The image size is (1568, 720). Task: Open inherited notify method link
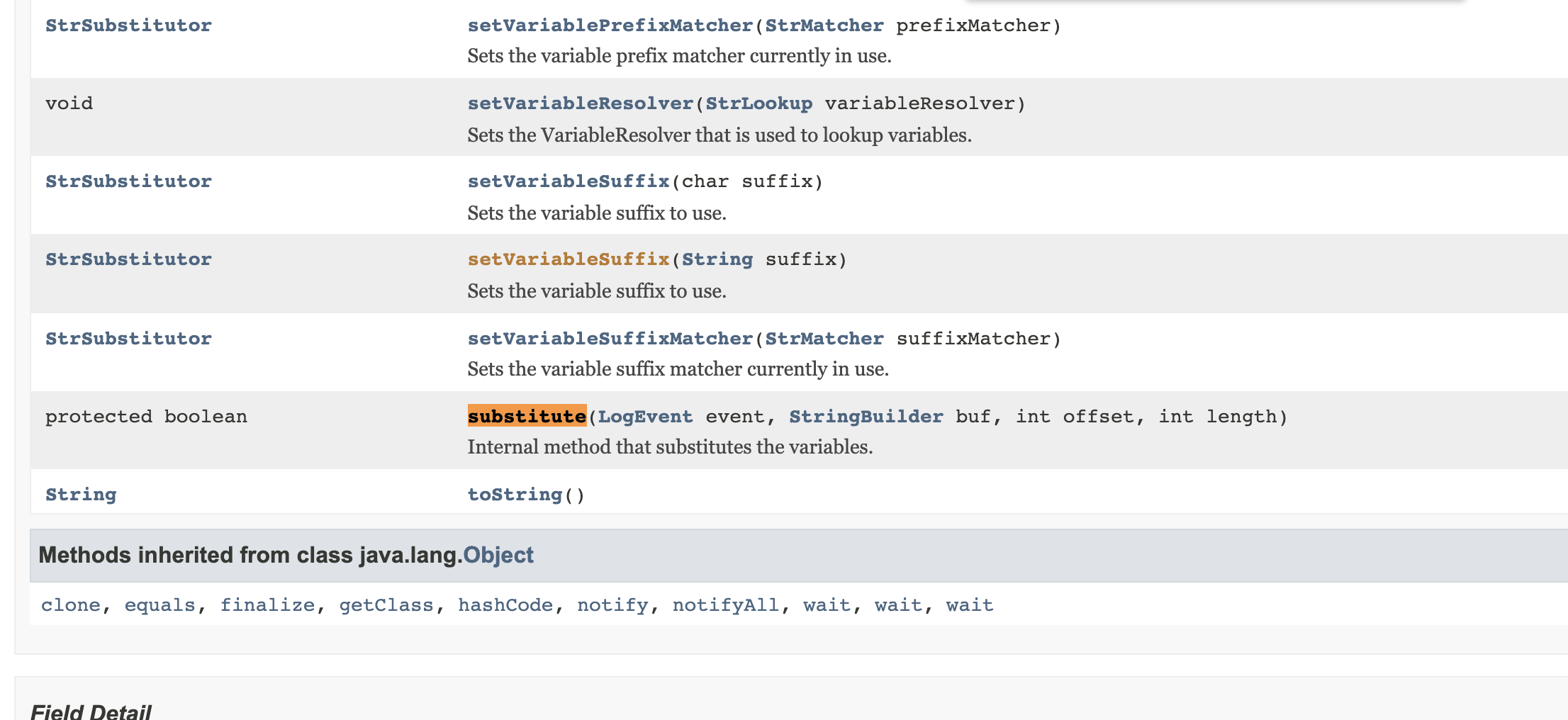(x=612, y=605)
